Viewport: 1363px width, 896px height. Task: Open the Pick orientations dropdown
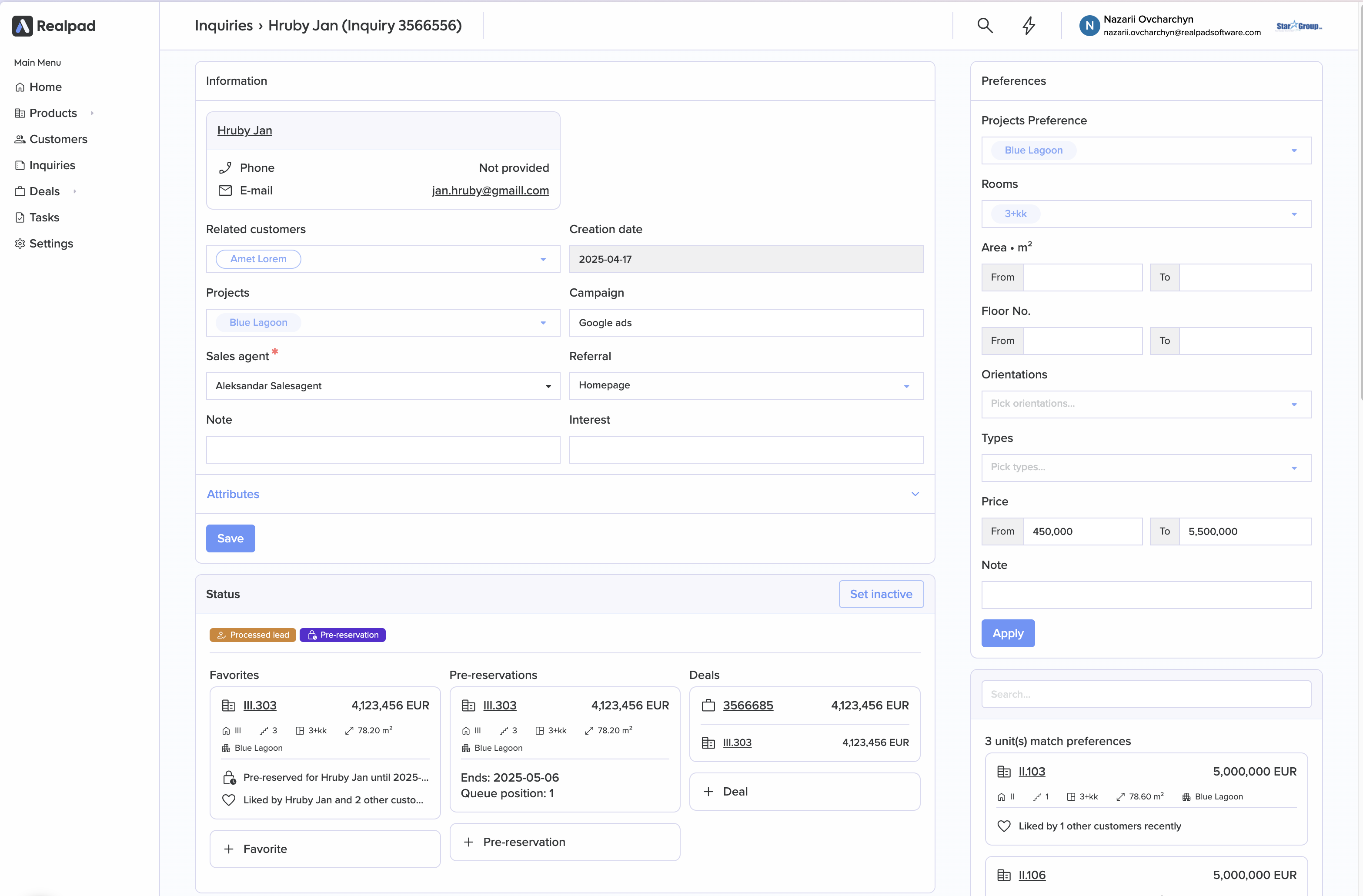(x=1146, y=404)
